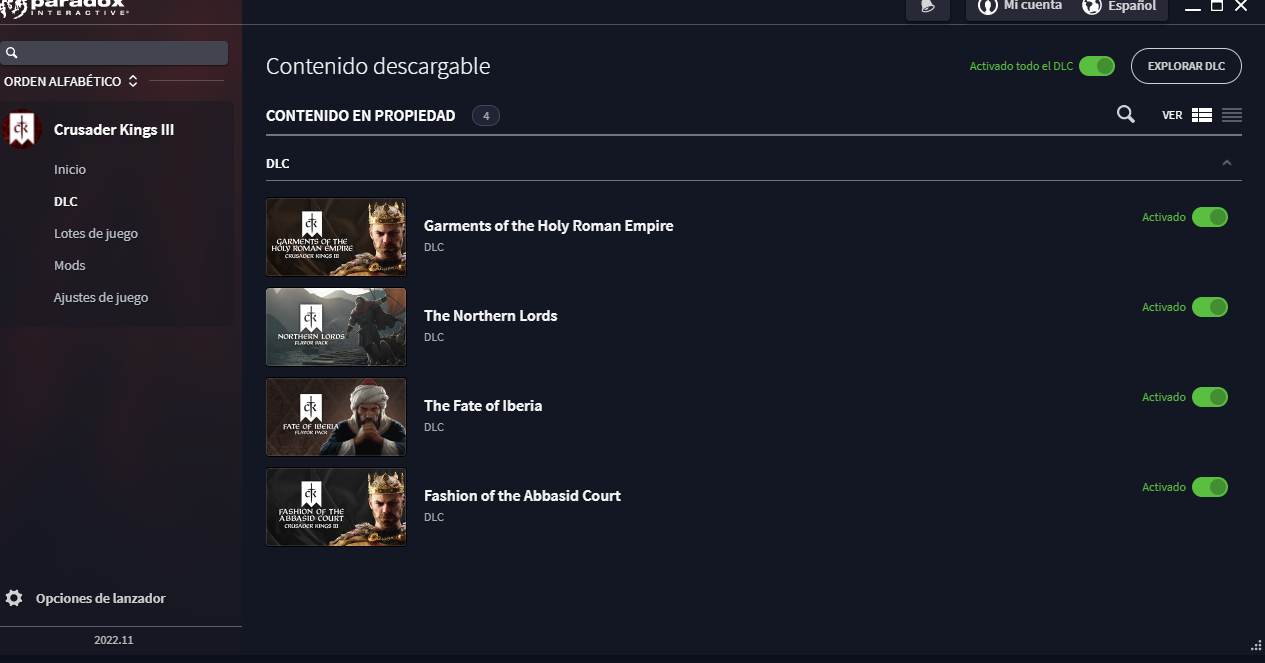Search owned content with magnifier icon
This screenshot has width=1265, height=663.
(1126, 115)
